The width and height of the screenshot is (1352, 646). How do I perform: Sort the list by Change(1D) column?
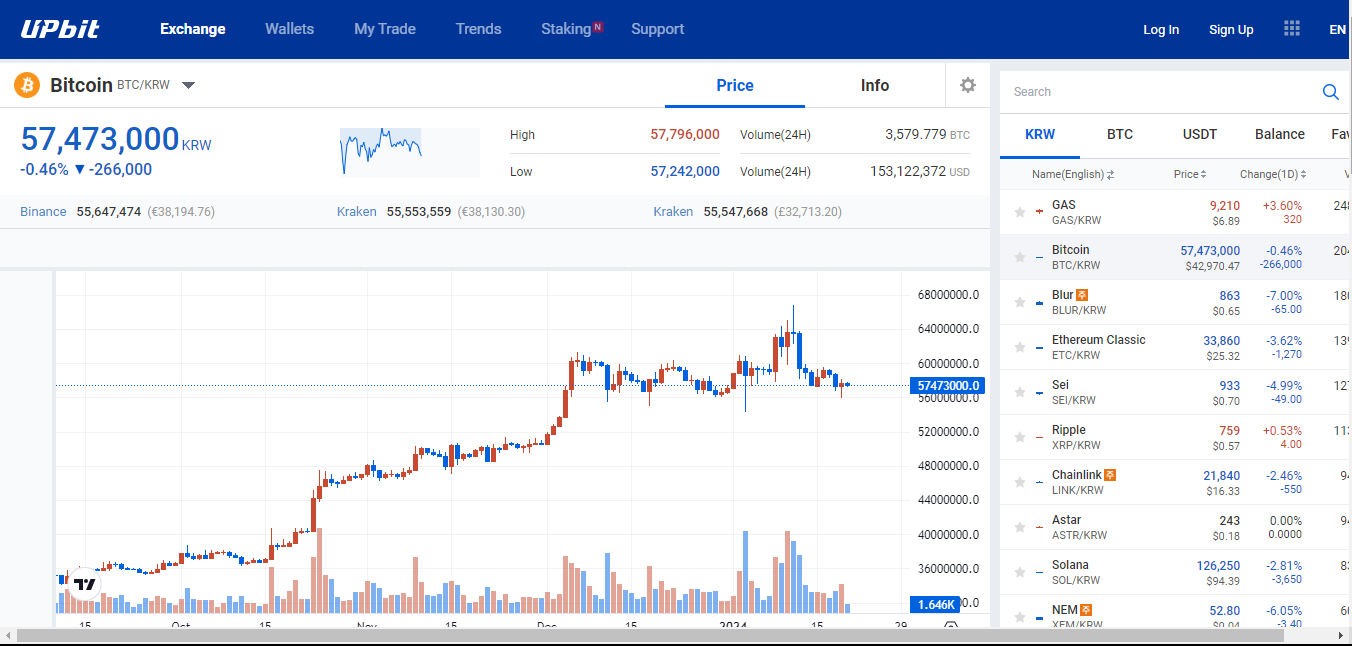tap(1273, 174)
